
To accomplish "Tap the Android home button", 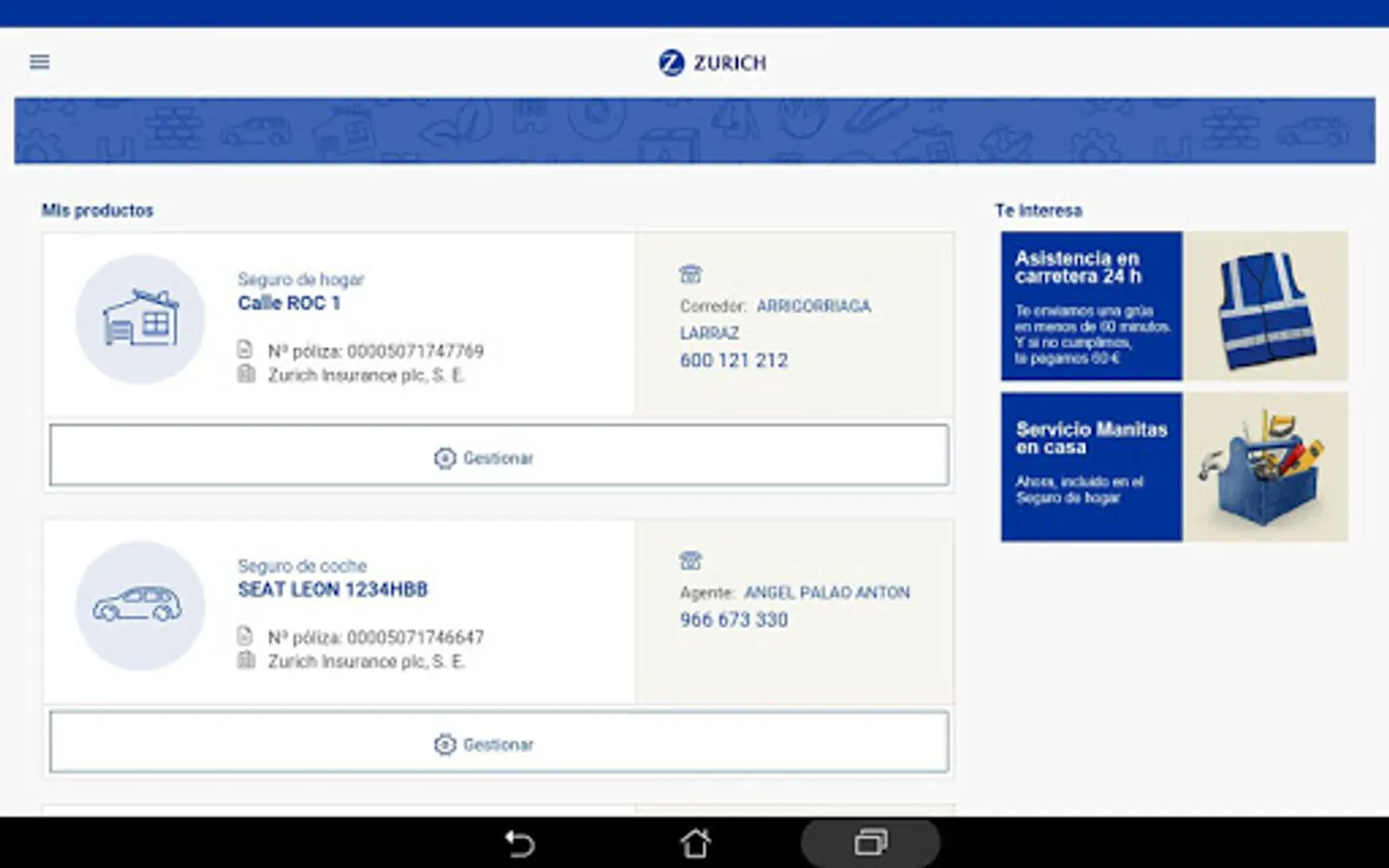I will [x=695, y=844].
